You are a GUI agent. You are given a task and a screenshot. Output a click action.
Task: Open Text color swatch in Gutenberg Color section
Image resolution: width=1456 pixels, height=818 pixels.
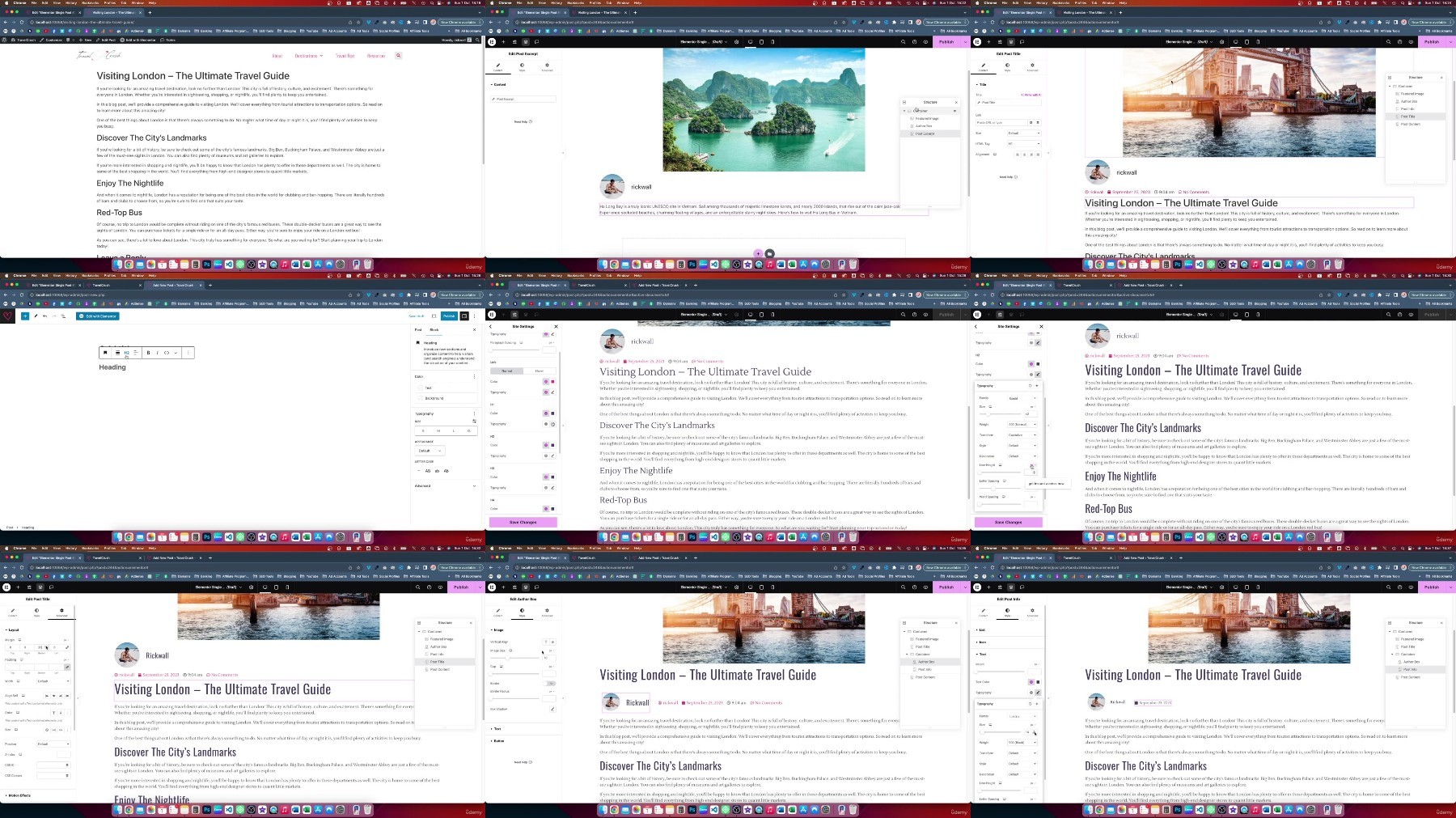(419, 388)
